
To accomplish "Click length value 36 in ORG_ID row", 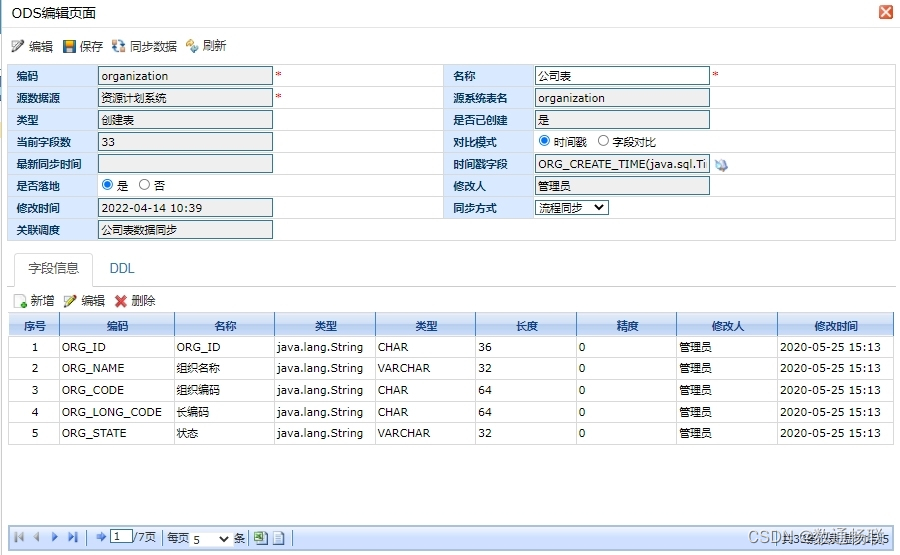I will point(526,347).
